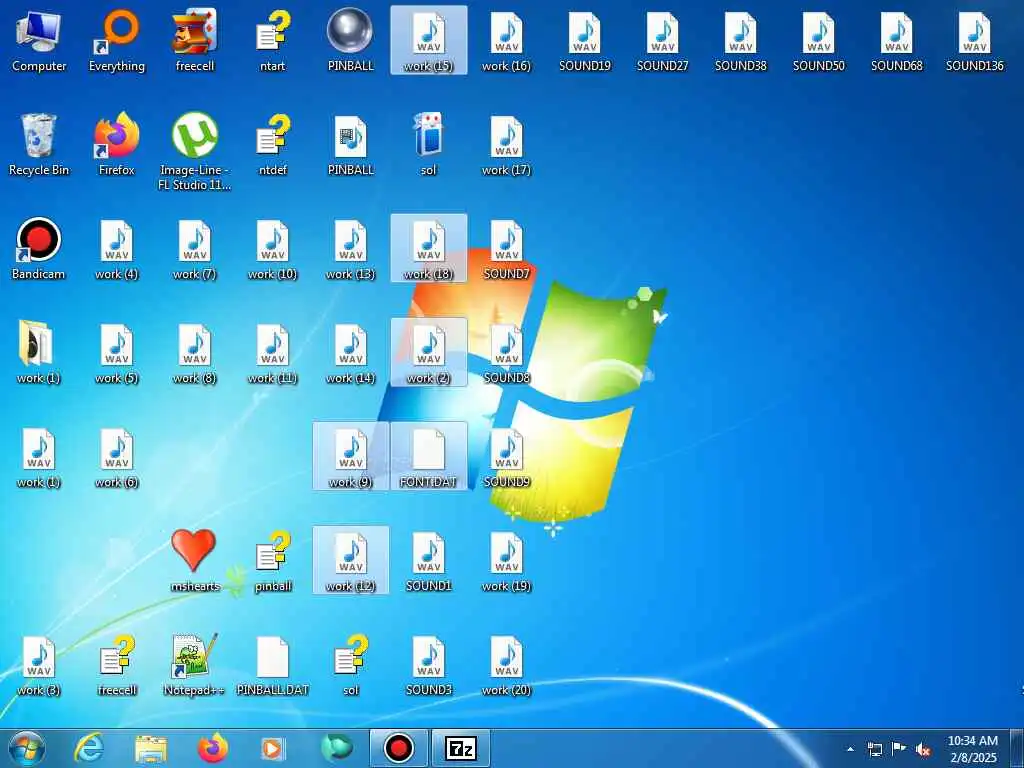Screen dimensions: 1024x768
Task: Open Windows Explorer from the taskbar
Action: pyautogui.click(x=151, y=748)
